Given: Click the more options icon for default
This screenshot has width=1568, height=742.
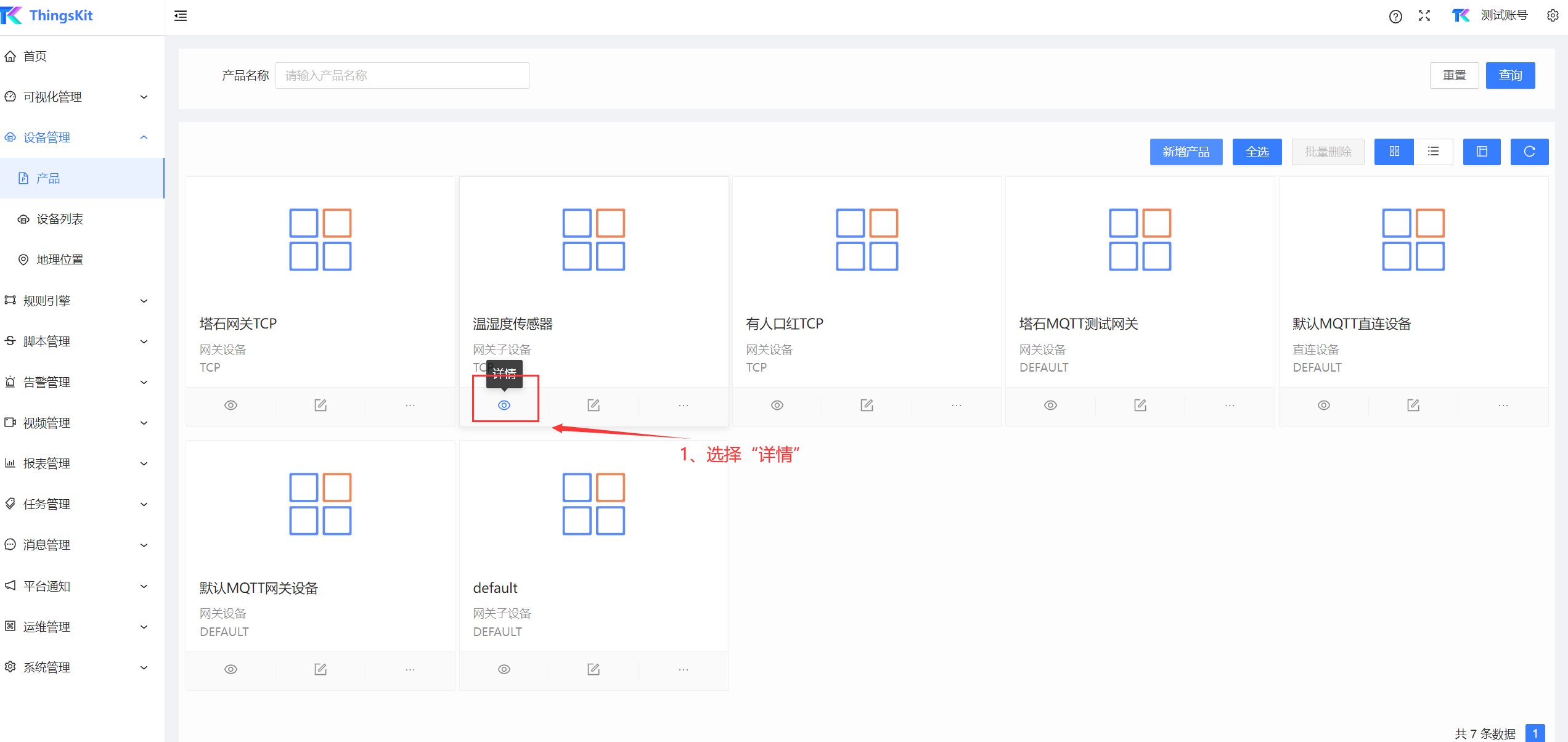Looking at the screenshot, I should 682,669.
